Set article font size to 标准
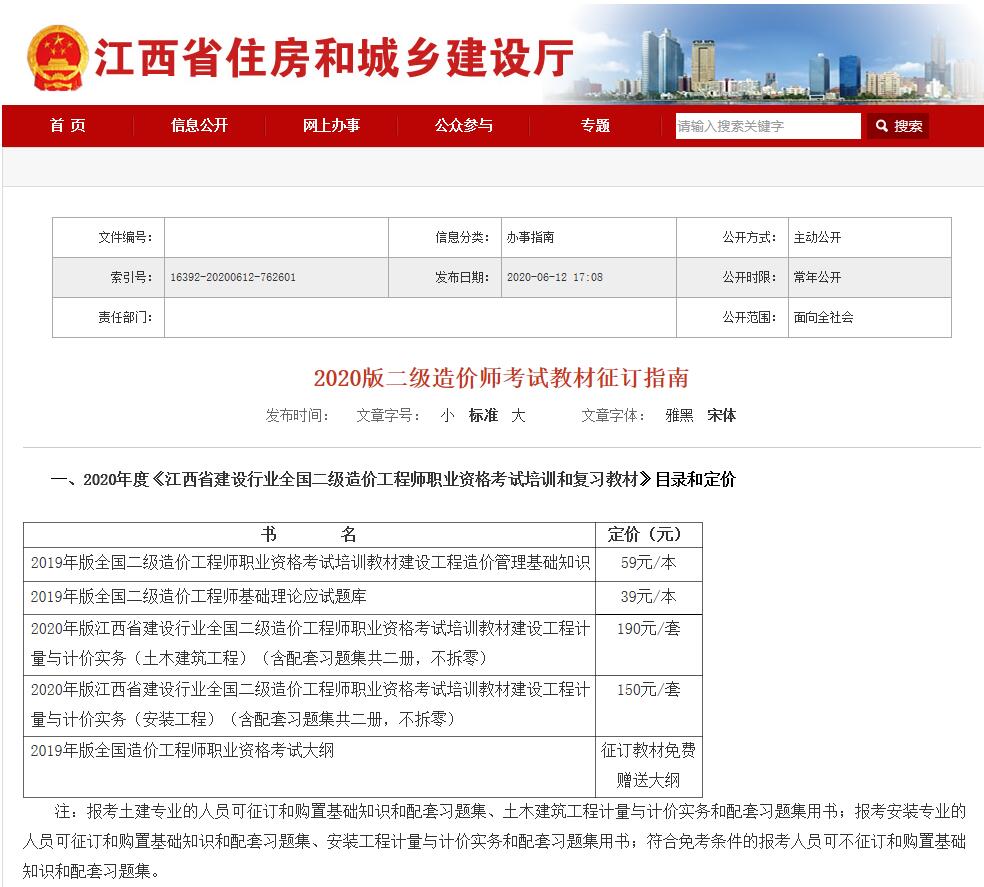This screenshot has width=984, height=887. pyautogui.click(x=483, y=416)
